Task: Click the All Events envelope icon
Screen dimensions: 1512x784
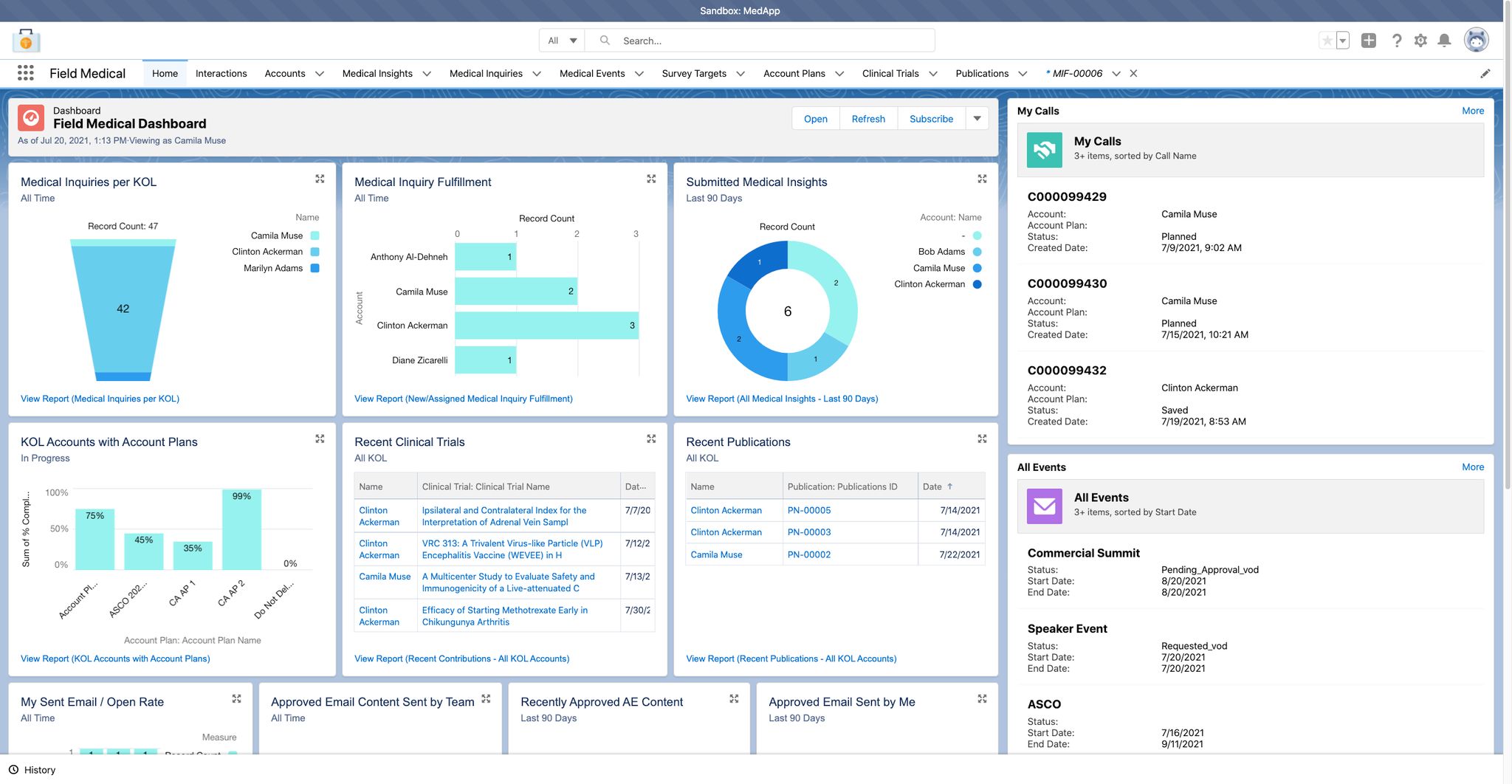Action: [1045, 506]
